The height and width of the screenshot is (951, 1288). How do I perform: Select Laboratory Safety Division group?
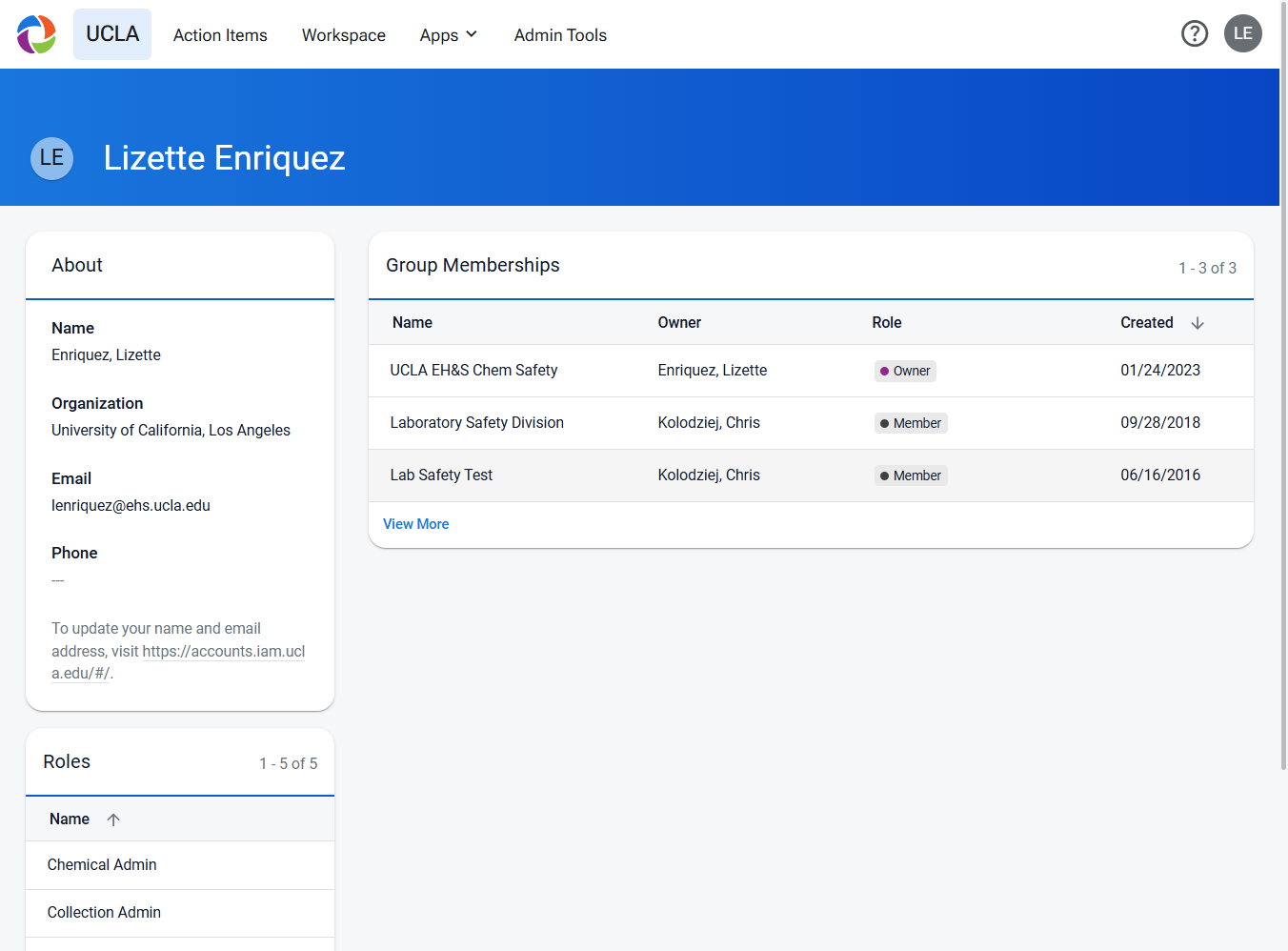(476, 423)
